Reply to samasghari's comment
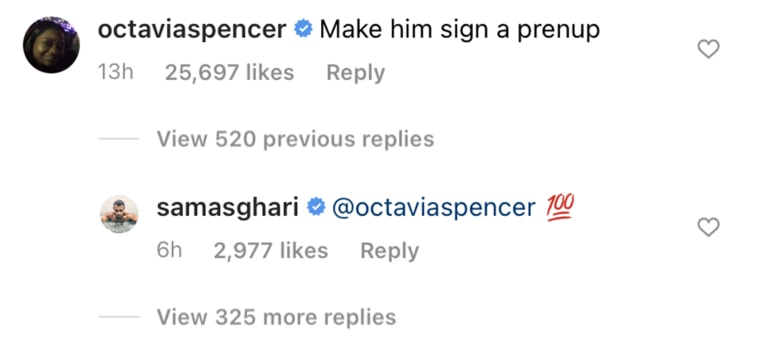This screenshot has height=360, width=760. (x=390, y=251)
